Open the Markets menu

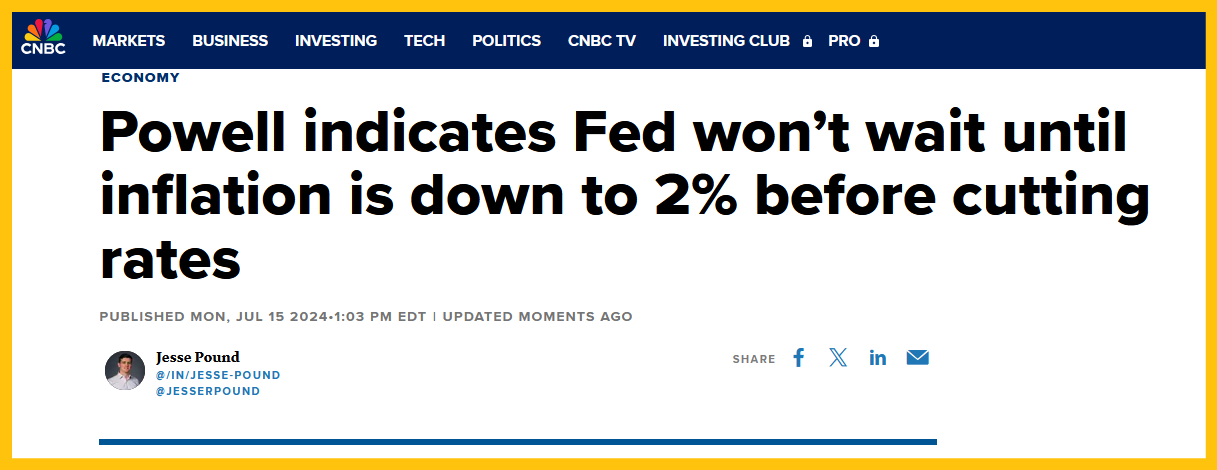[129, 41]
